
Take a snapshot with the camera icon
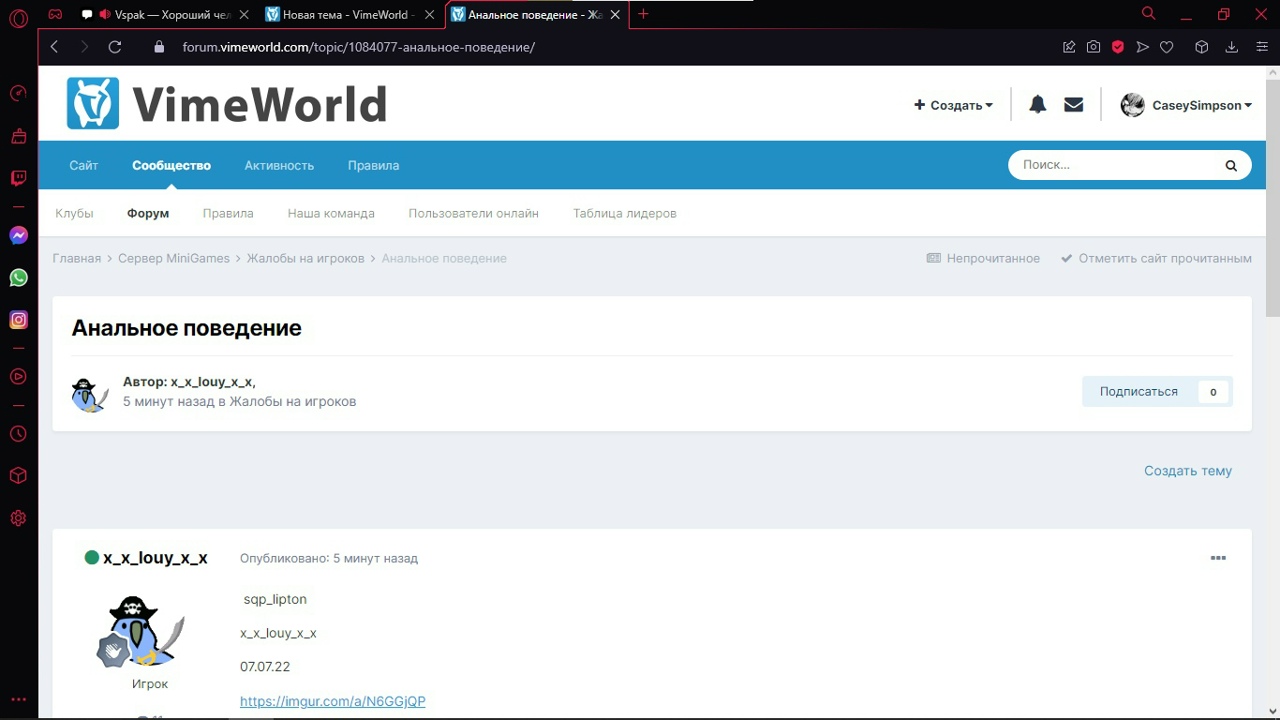tap(1094, 47)
